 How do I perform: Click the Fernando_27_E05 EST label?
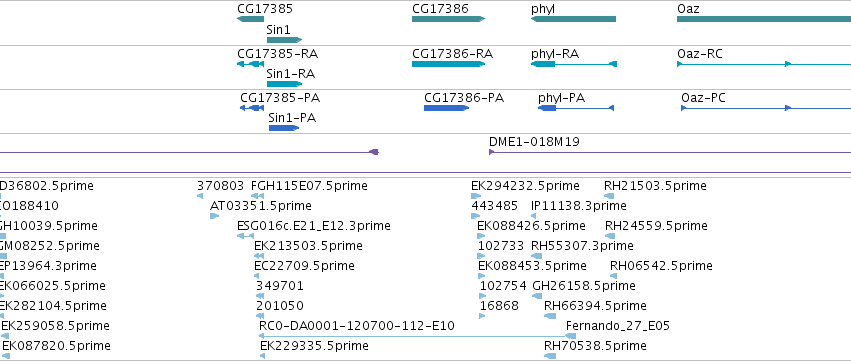coord(618,326)
